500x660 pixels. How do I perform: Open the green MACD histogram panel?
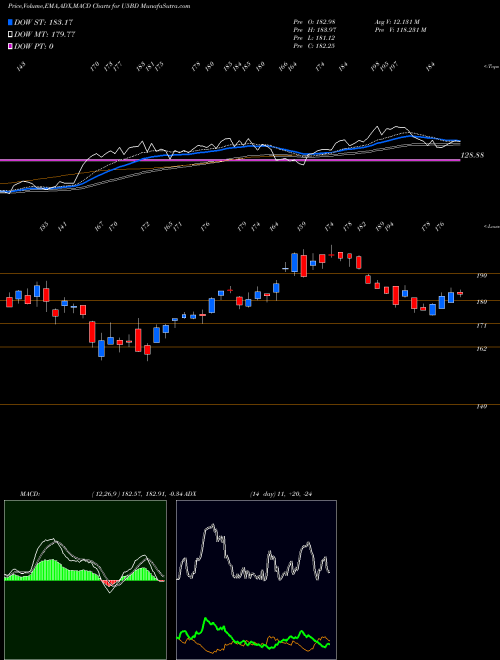pos(85,580)
